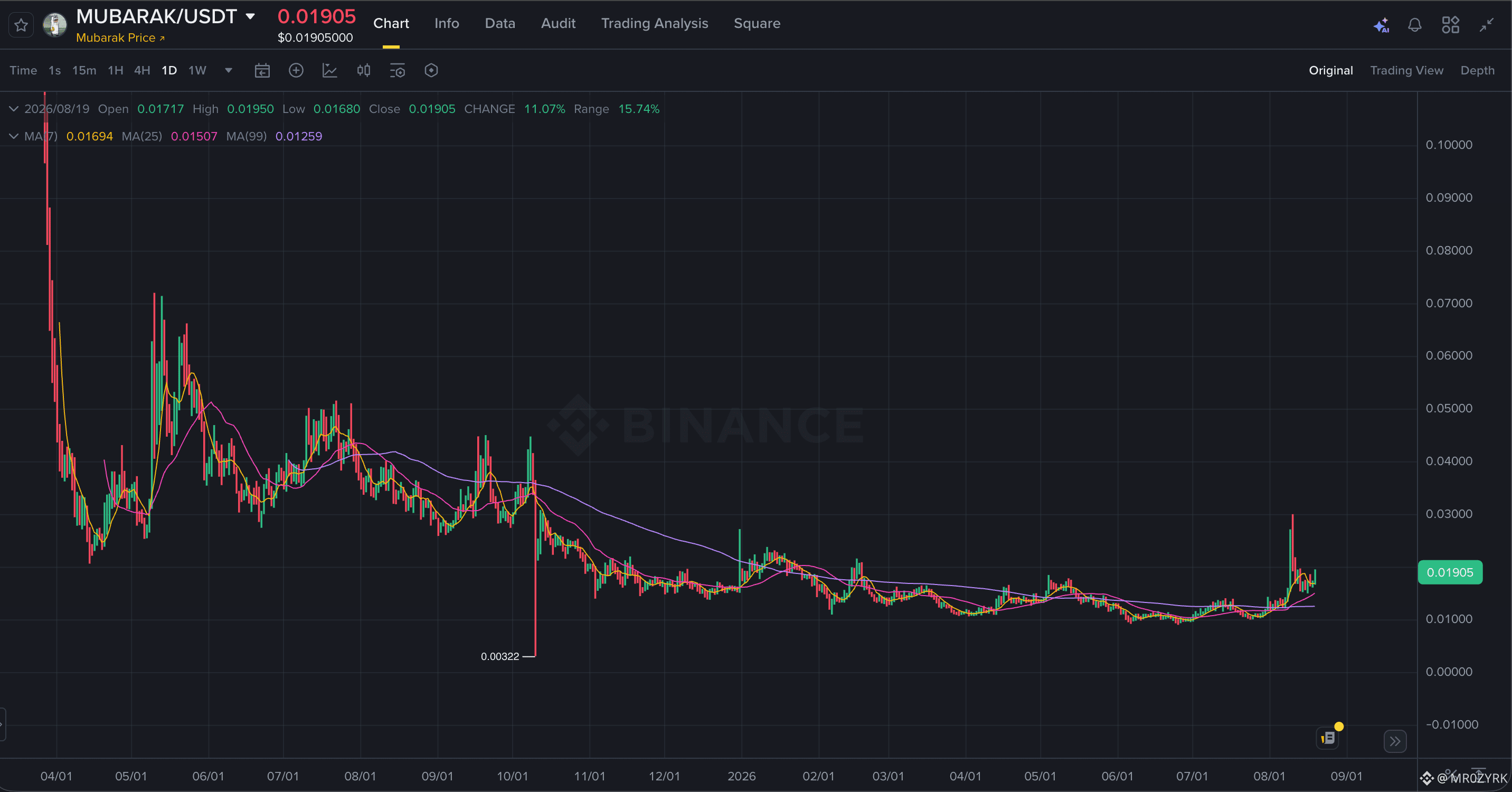Viewport: 1512px width, 792px height.
Task: Click the Open value 0.01717
Action: tap(160, 109)
